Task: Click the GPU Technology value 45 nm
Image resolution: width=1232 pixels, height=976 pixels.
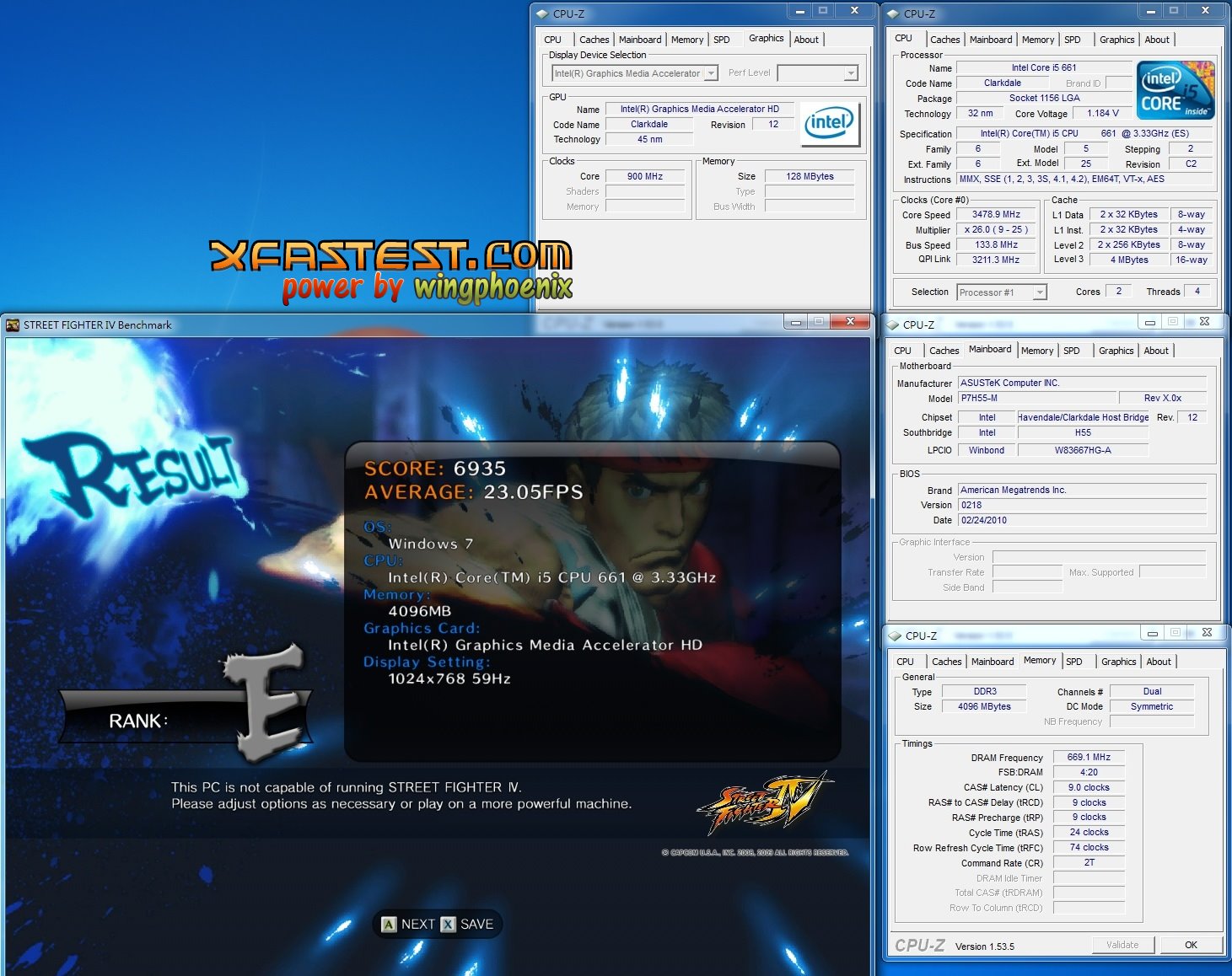Action: [649, 139]
